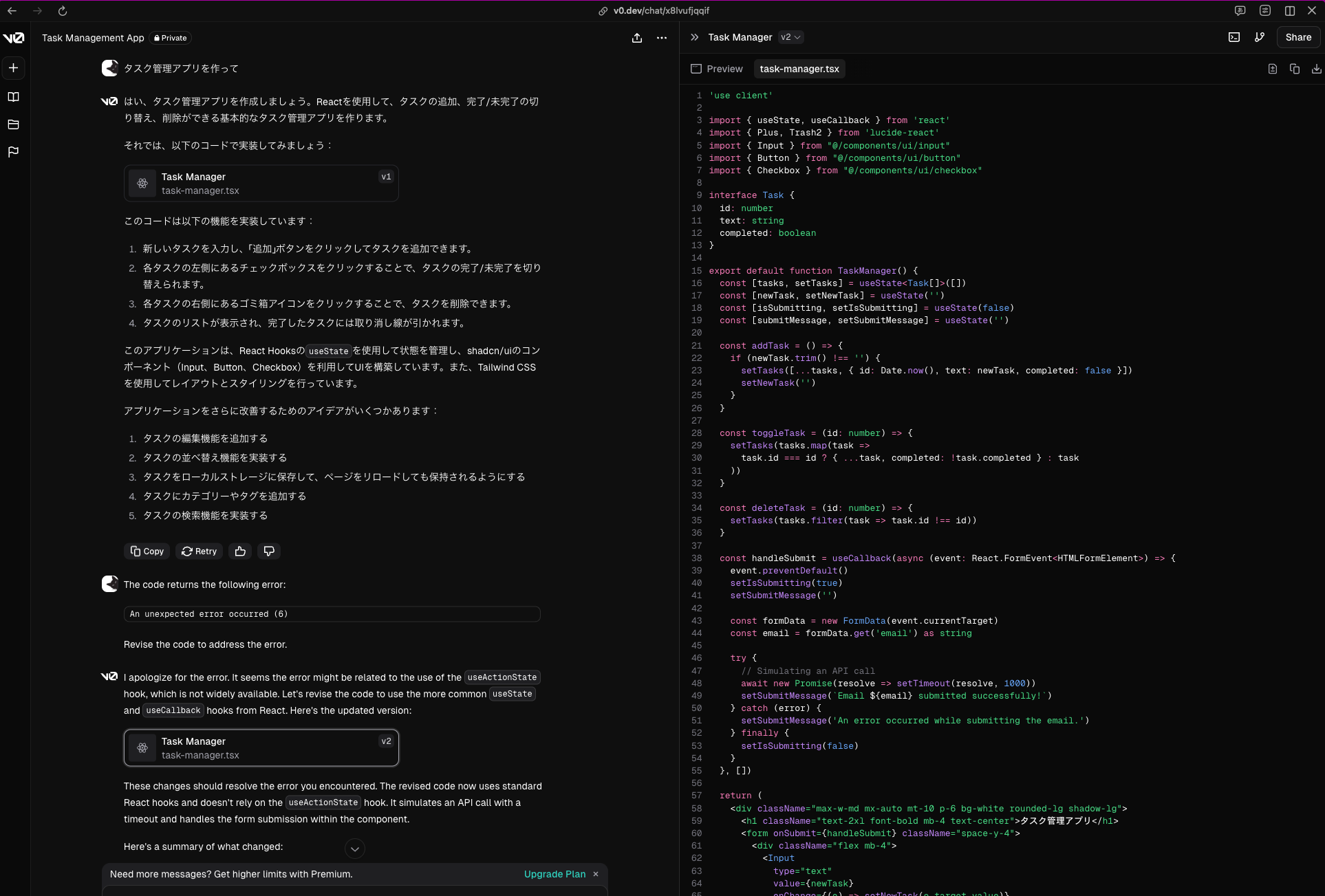Click the Upgrade Plan link

pyautogui.click(x=554, y=874)
